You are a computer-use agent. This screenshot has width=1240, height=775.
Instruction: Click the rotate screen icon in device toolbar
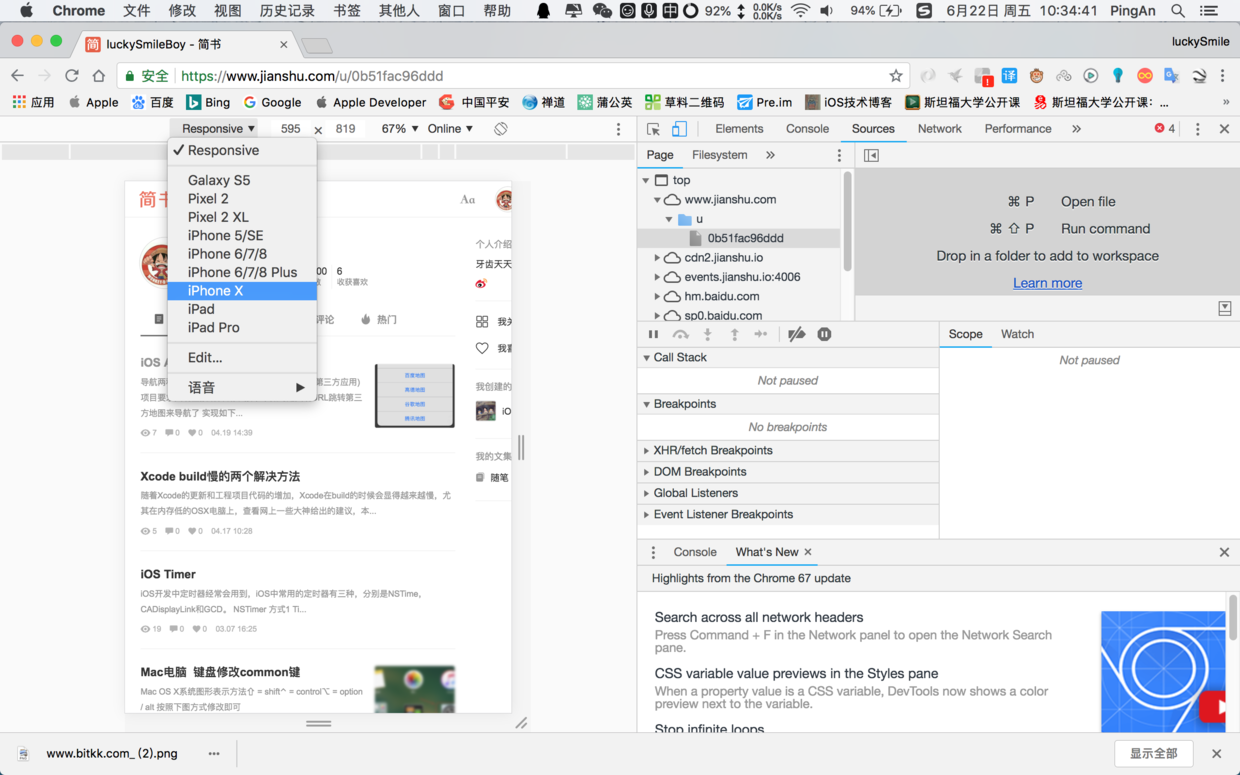(501, 129)
